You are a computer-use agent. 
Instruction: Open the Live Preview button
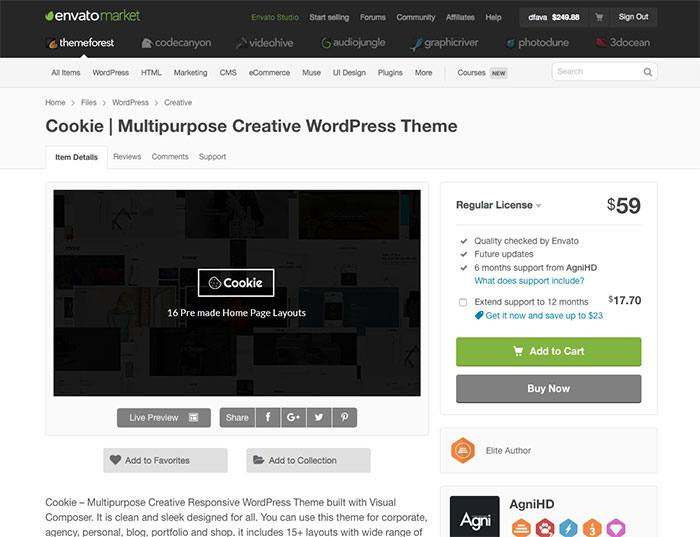pos(164,417)
